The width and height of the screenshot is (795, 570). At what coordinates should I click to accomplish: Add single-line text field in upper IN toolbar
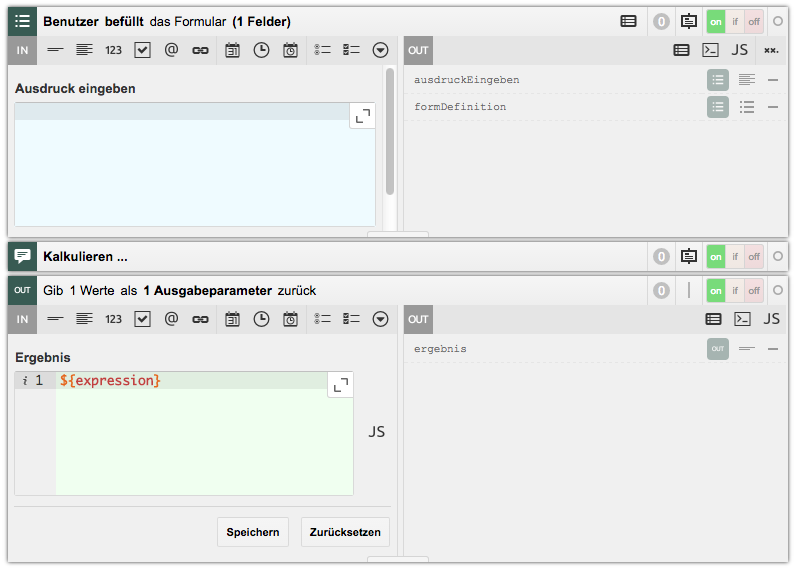click(x=55, y=50)
